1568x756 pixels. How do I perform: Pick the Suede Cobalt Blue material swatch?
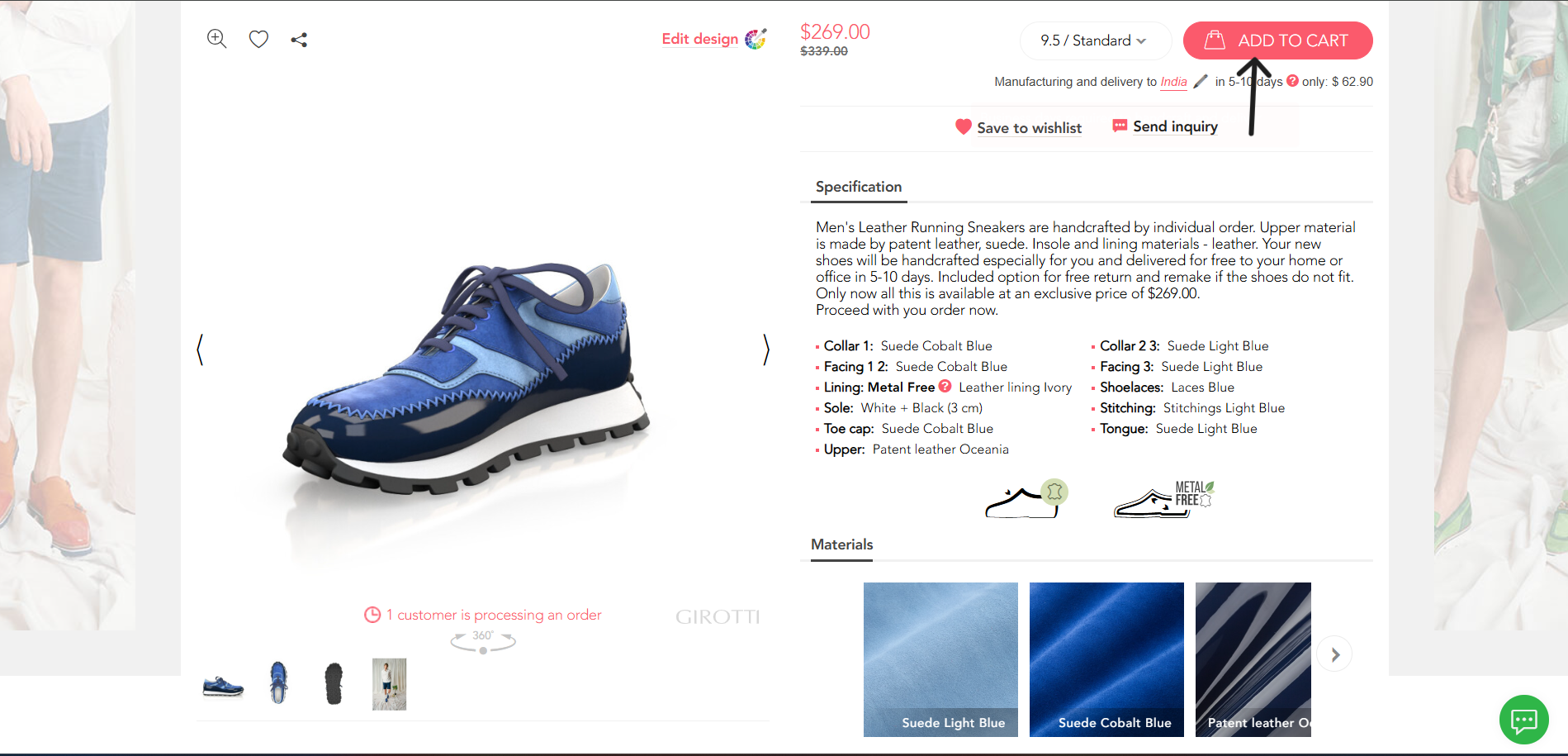(x=1106, y=659)
